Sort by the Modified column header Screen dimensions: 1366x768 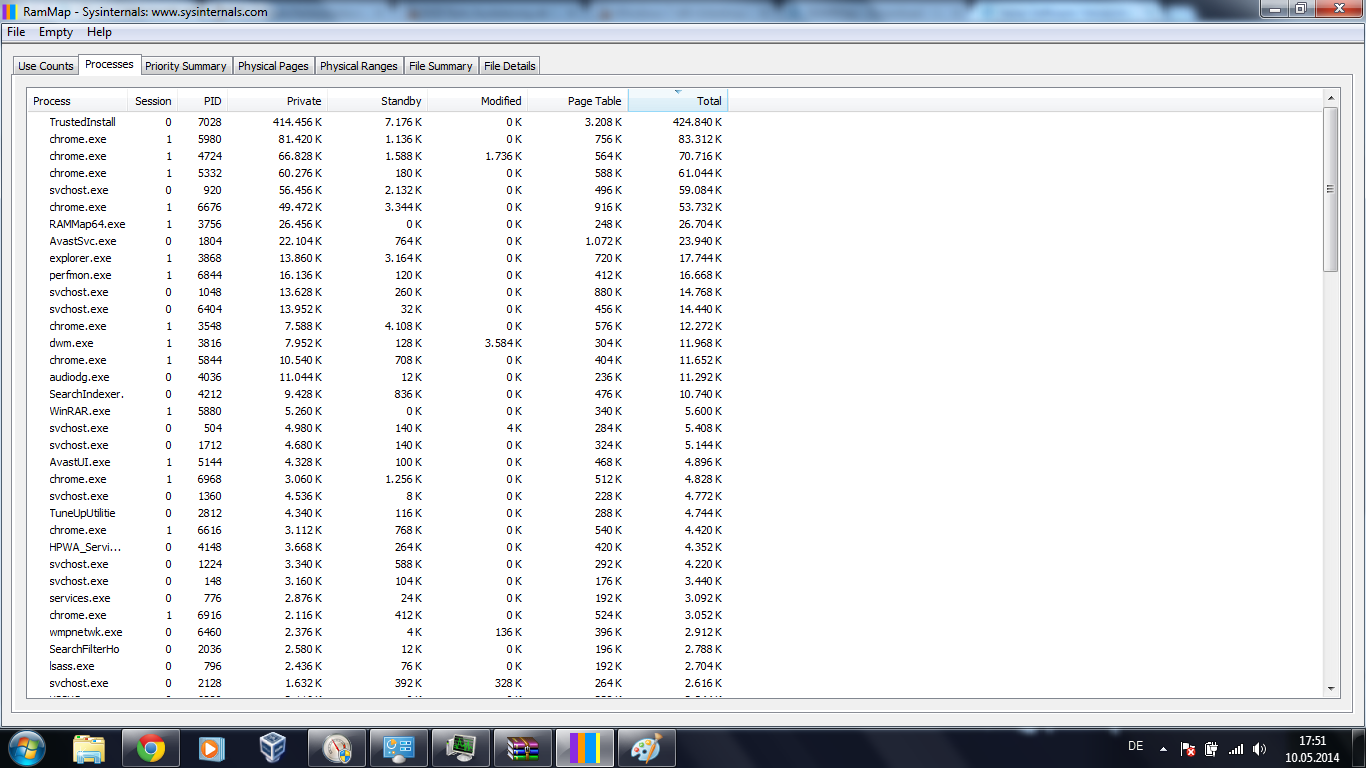(x=478, y=101)
